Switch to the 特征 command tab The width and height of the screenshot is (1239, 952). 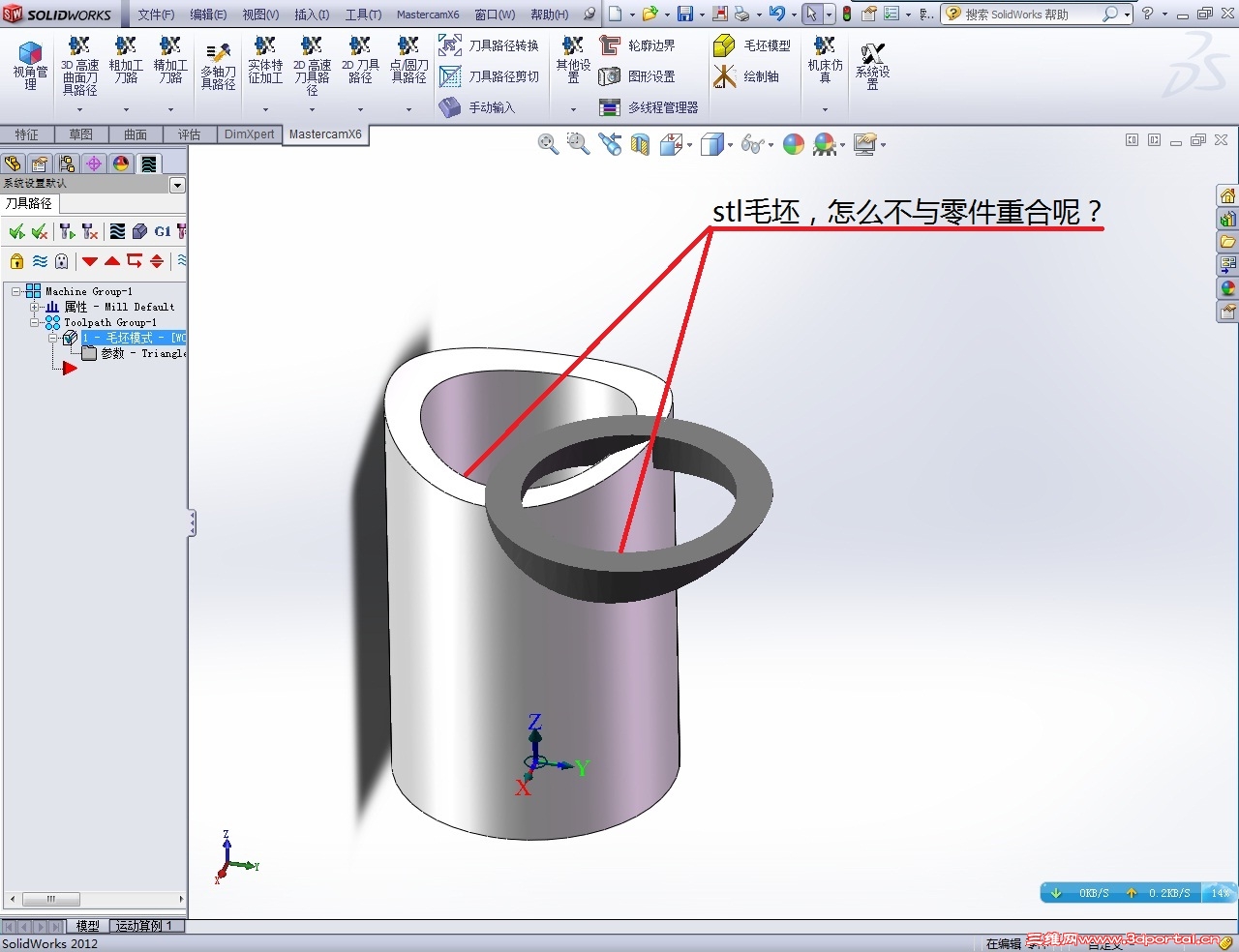pos(27,134)
